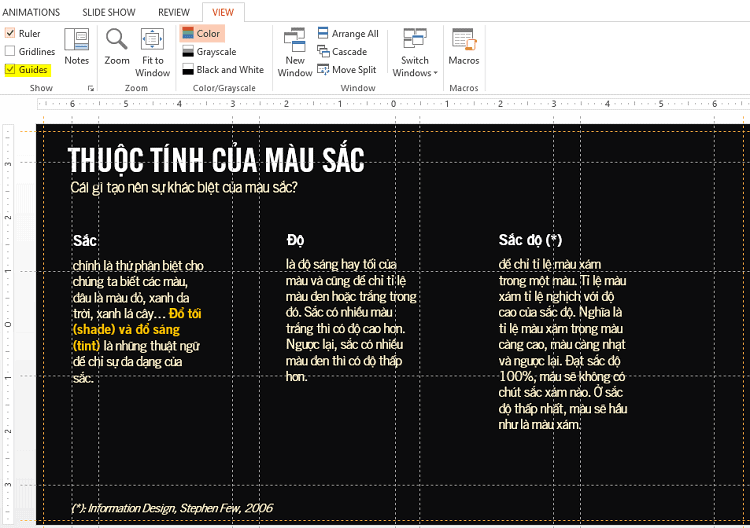The image size is (750, 528).
Task: Arrange All windows
Action: tap(348, 33)
